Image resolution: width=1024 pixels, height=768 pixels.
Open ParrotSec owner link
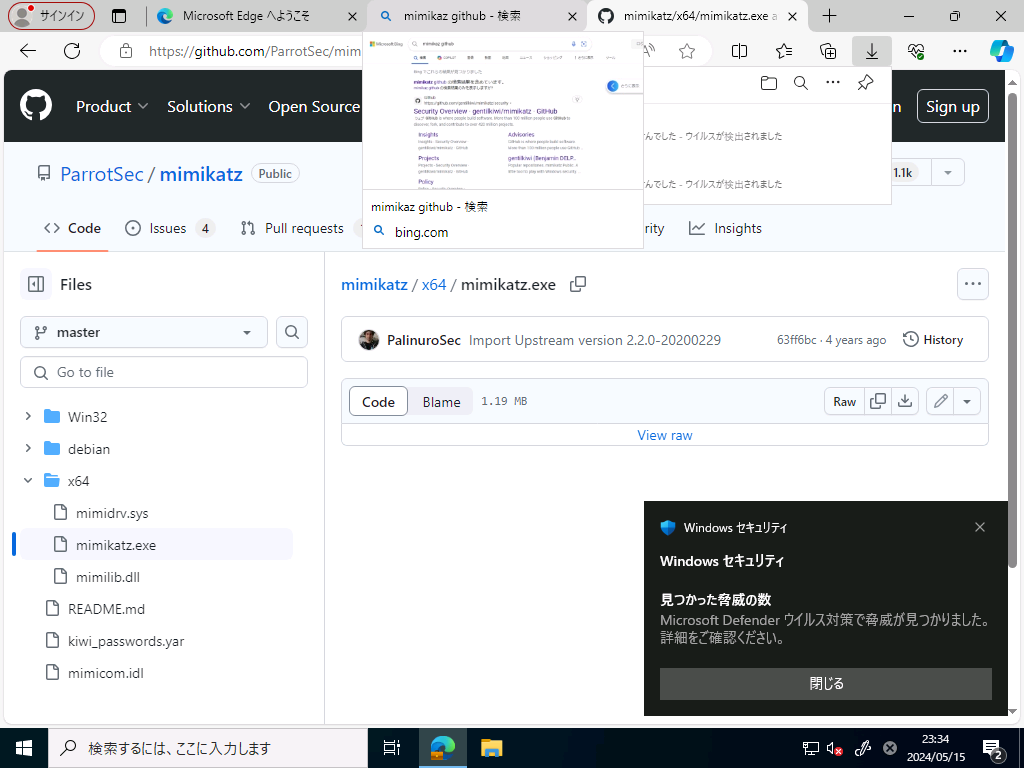(102, 174)
